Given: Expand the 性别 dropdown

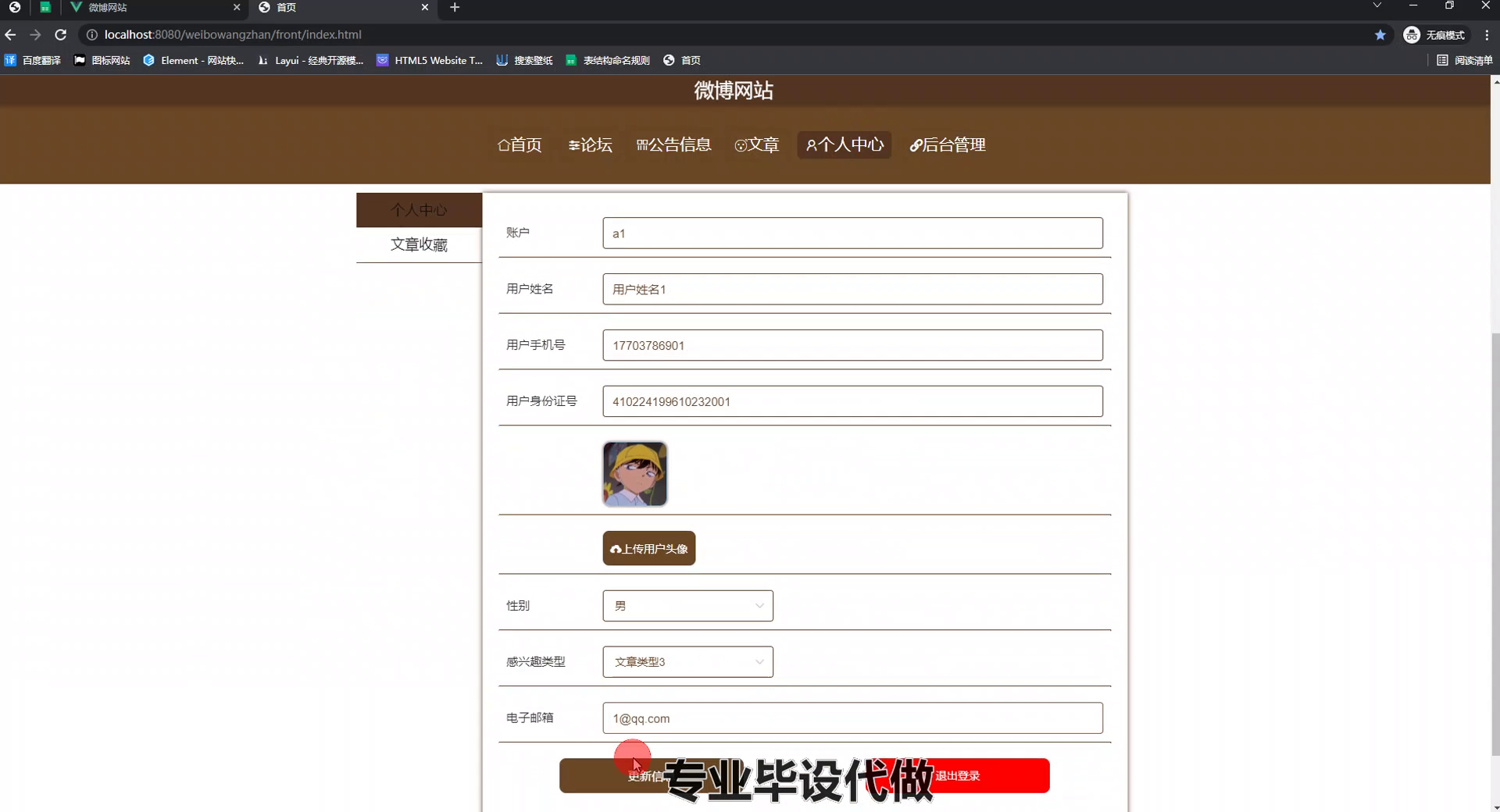Looking at the screenshot, I should point(688,606).
